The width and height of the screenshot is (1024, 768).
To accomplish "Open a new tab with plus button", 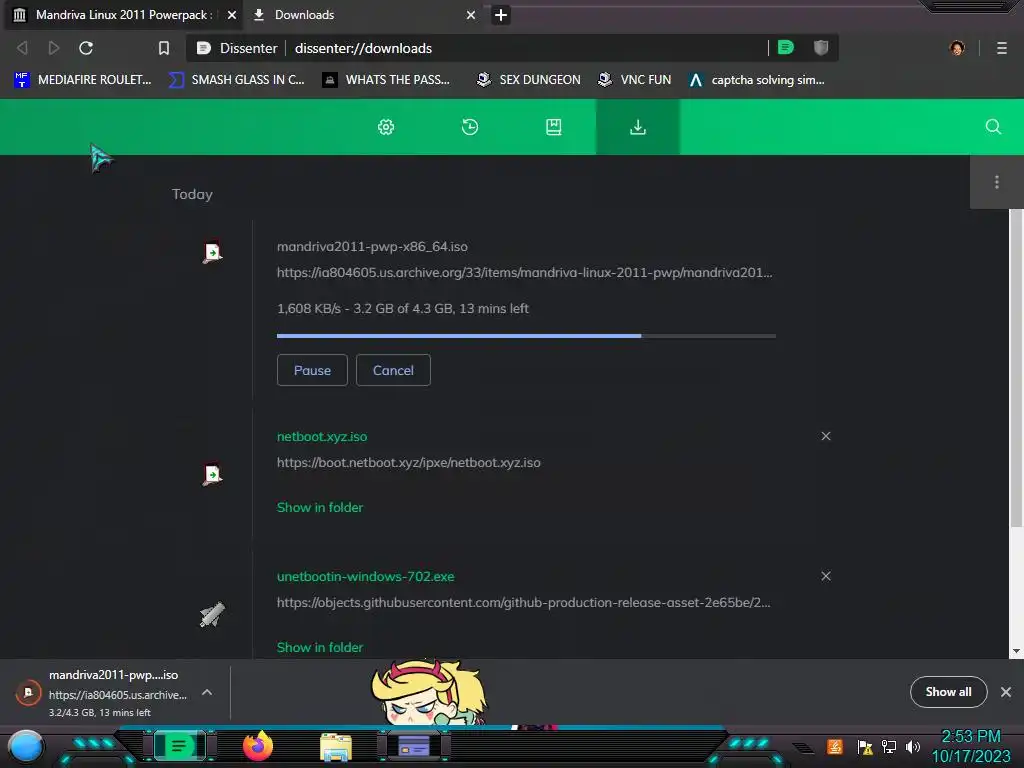I will point(501,14).
